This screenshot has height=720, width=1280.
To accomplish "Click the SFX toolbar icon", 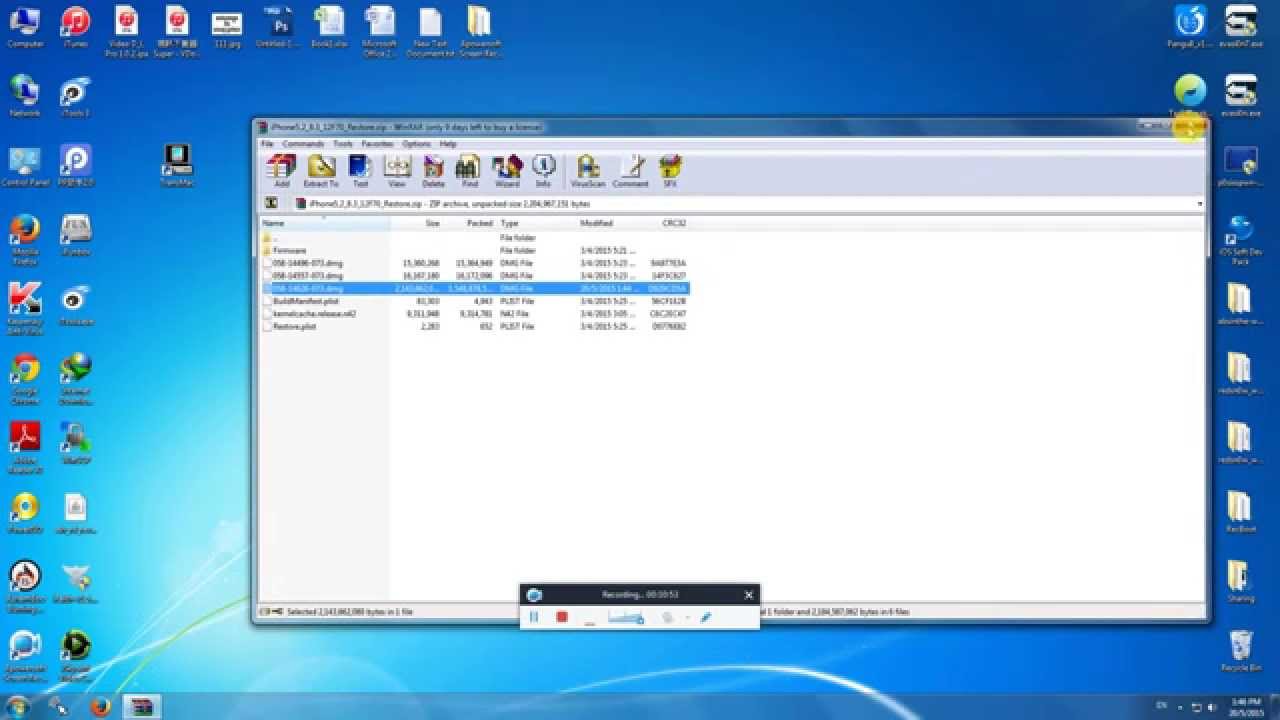I will coord(670,171).
